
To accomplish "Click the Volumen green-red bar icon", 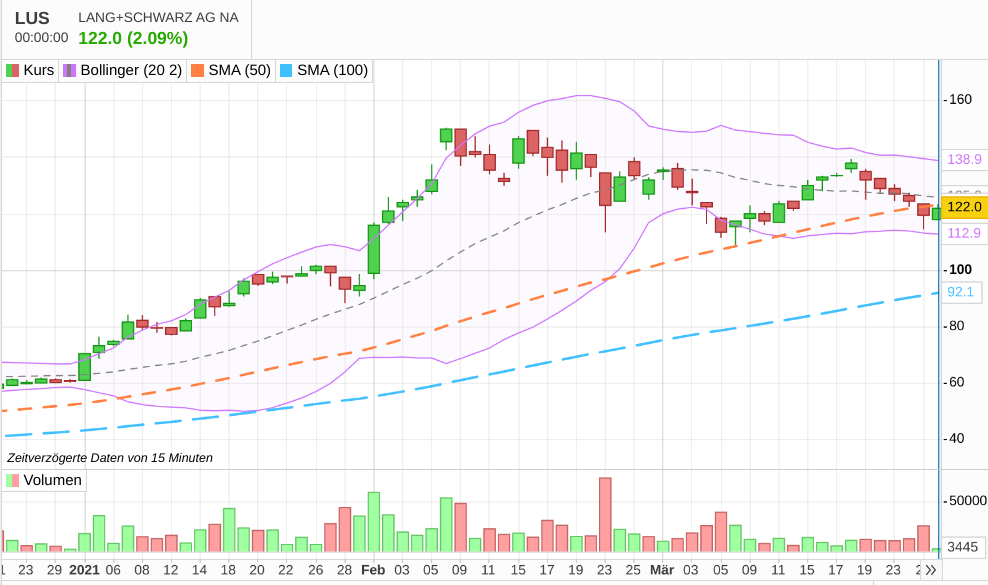I will 13,480.
